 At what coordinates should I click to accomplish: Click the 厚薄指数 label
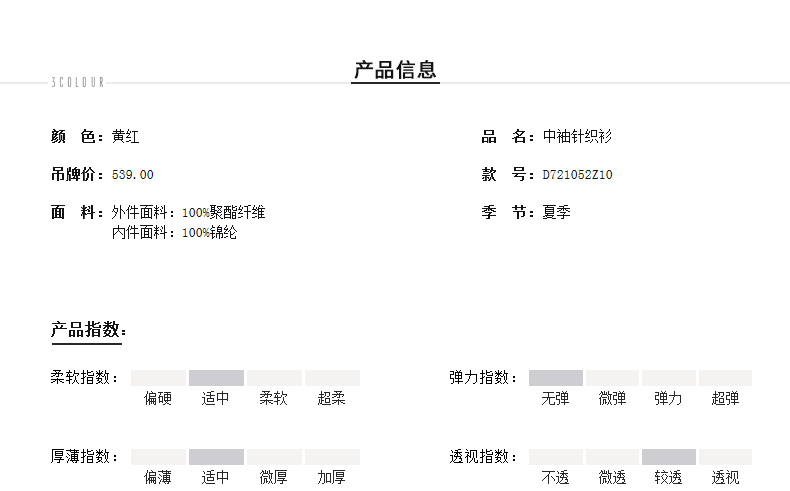pos(84,456)
